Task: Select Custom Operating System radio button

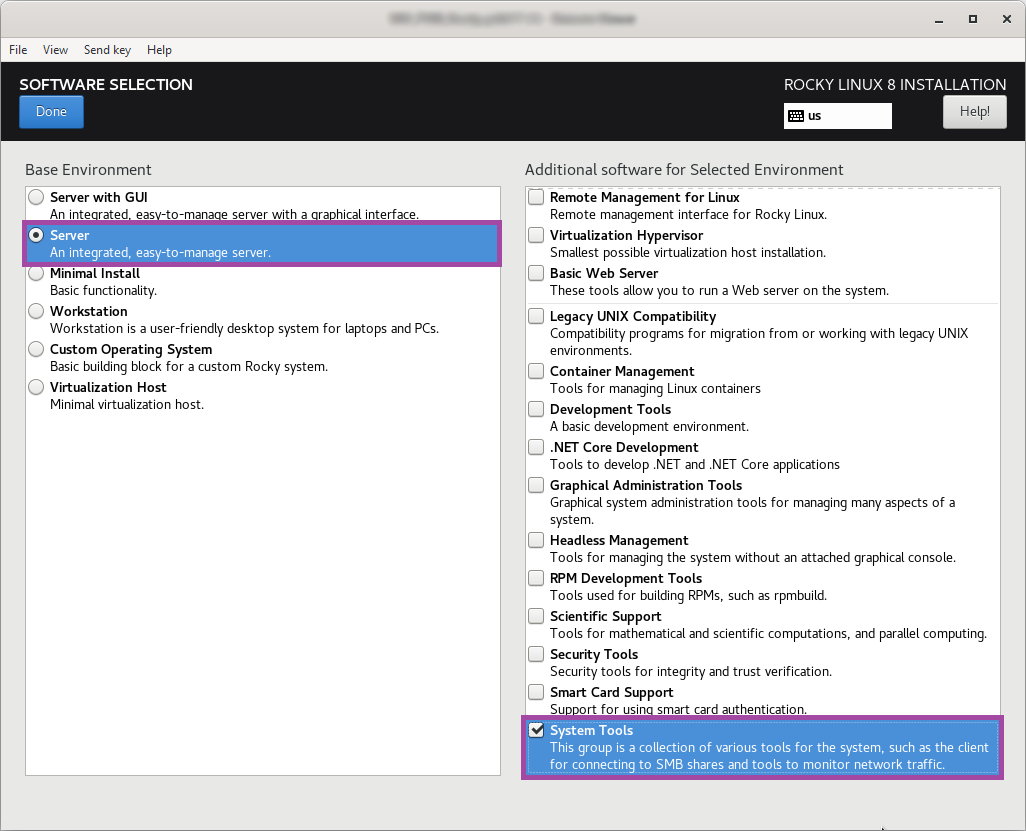Action: tap(36, 349)
